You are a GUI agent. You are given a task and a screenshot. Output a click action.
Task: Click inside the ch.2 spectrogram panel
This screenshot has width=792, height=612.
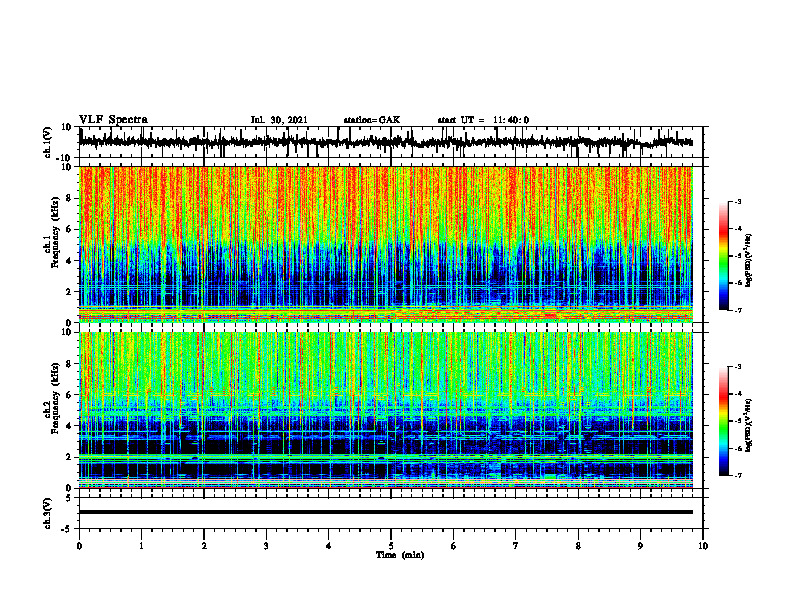tap(386, 410)
